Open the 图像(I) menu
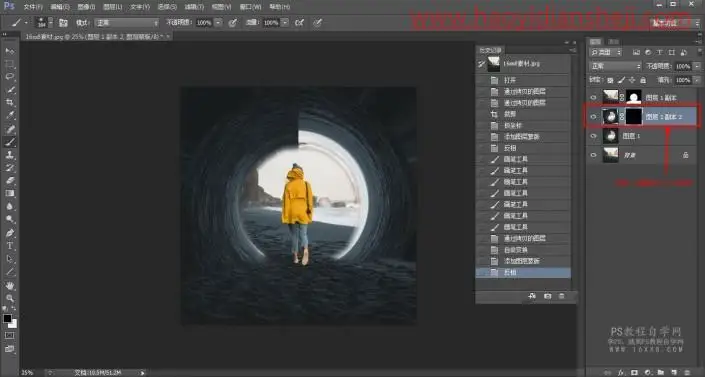The width and height of the screenshot is (705, 377). (x=86, y=7)
